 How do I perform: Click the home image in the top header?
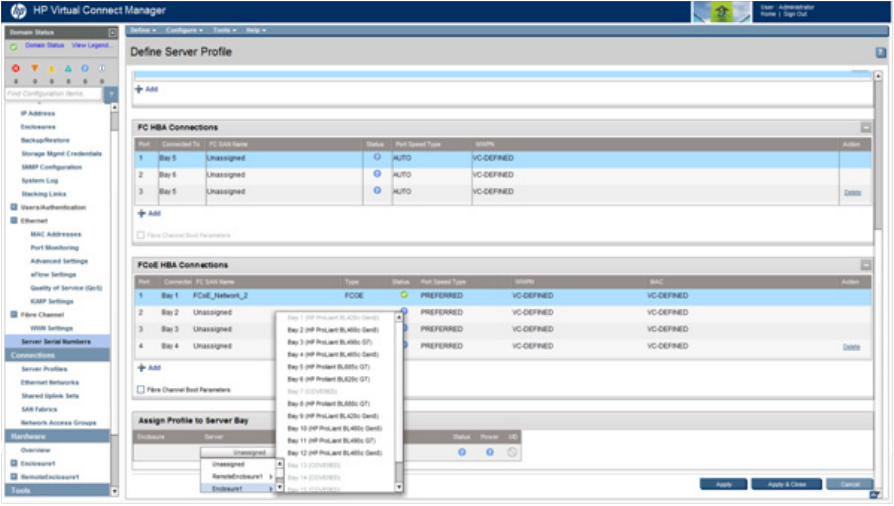point(721,11)
